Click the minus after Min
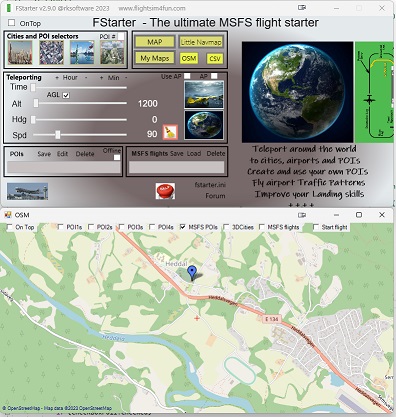Viewport: 396px width, 417px height. coord(126,78)
